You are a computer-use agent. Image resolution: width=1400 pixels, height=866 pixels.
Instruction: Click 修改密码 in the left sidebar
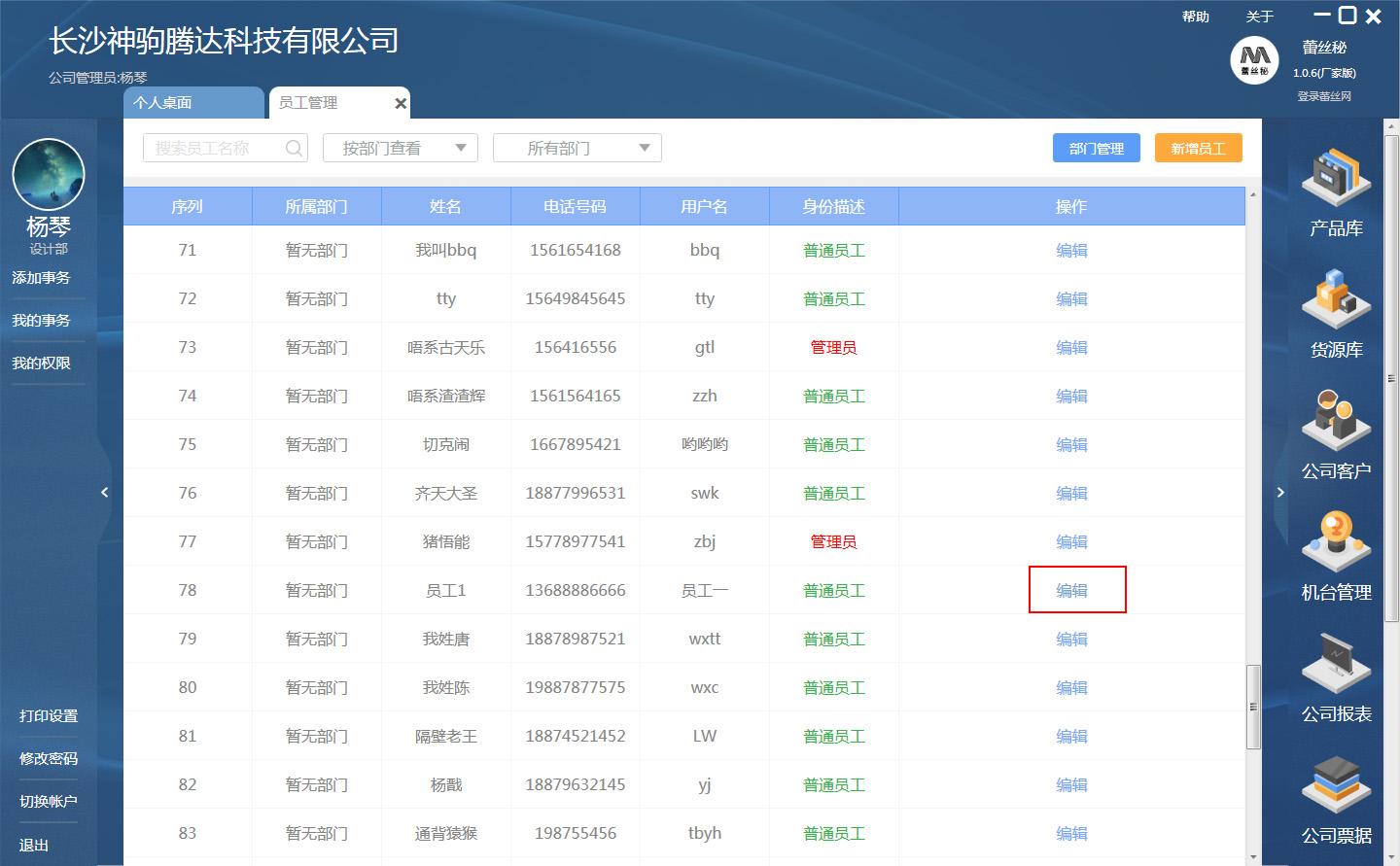pos(49,759)
